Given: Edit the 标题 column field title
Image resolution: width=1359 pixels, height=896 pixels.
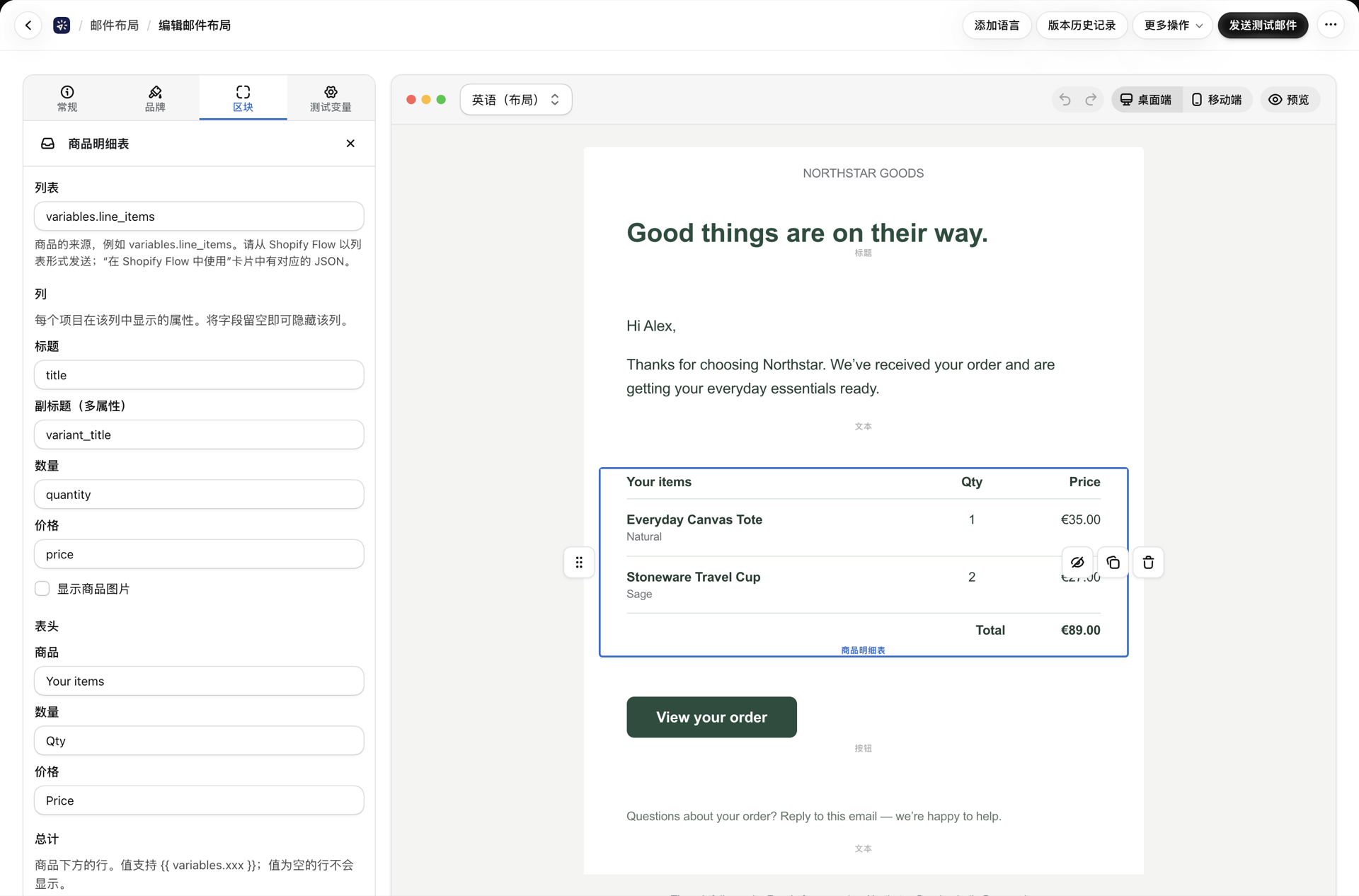Looking at the screenshot, I should [x=199, y=375].
